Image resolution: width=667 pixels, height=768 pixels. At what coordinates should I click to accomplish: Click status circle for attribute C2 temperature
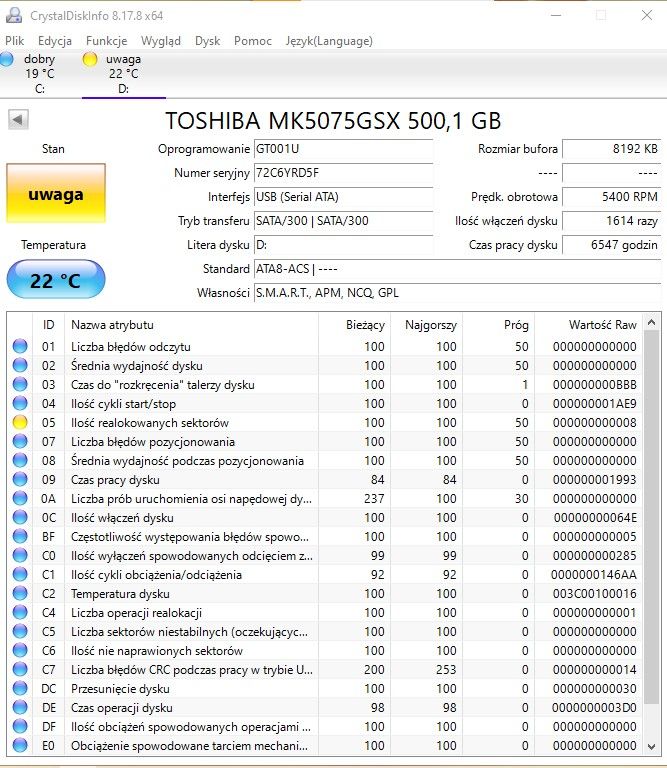pos(20,594)
